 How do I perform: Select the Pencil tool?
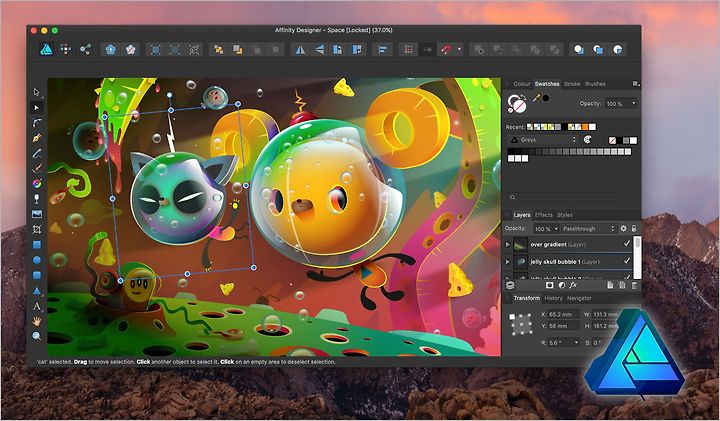pyautogui.click(x=37, y=153)
